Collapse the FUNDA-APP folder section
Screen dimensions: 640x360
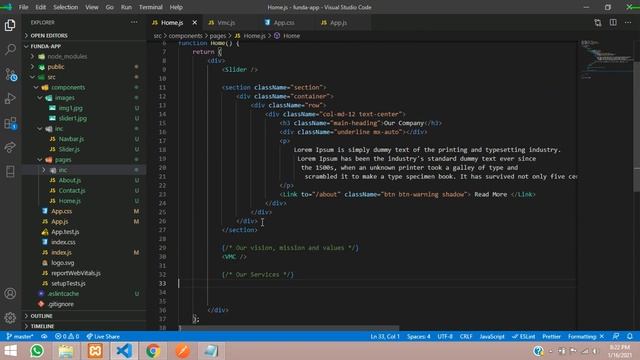pyautogui.click(x=84, y=46)
